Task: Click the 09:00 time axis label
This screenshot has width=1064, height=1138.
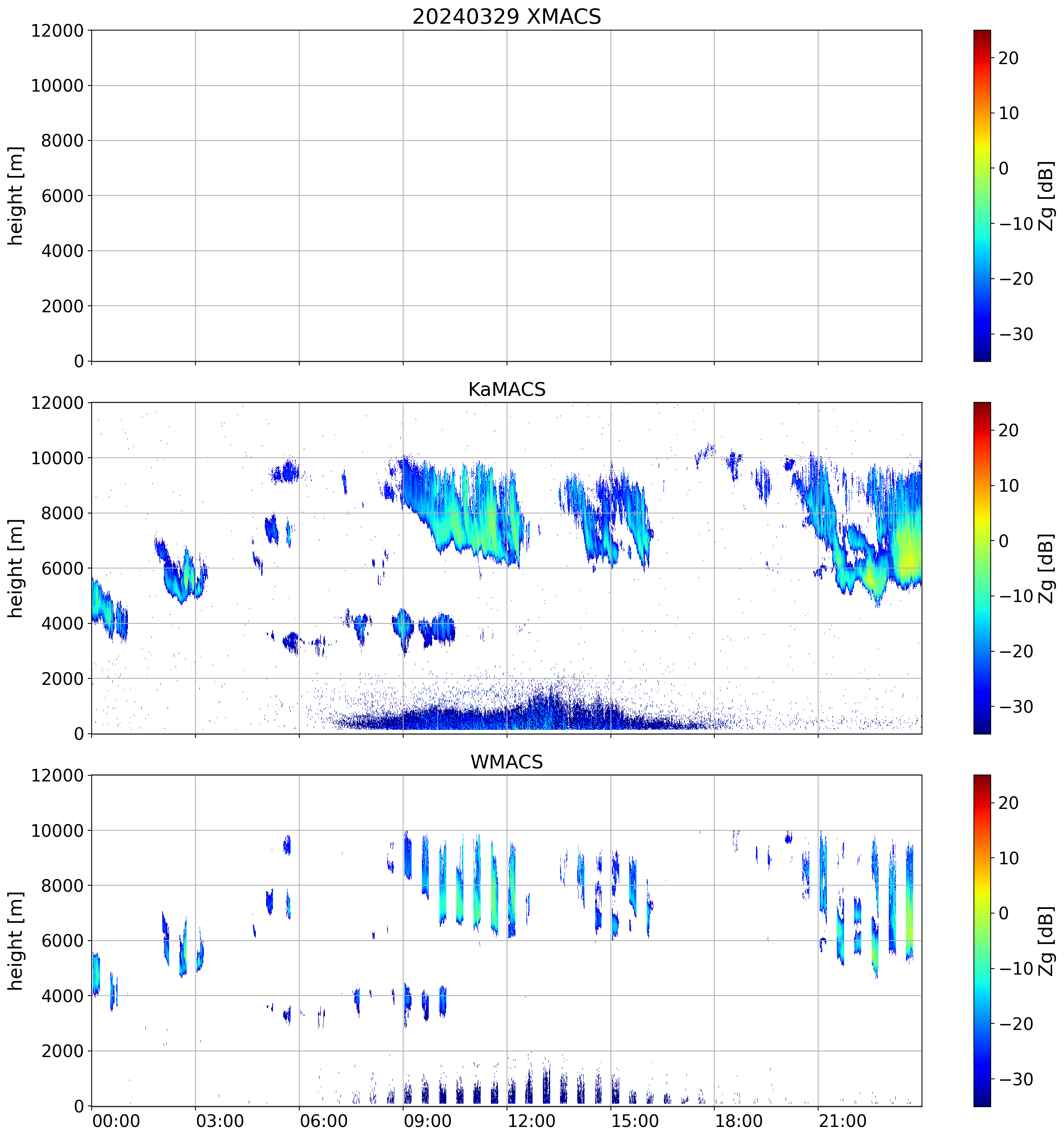Action: 428,1121
